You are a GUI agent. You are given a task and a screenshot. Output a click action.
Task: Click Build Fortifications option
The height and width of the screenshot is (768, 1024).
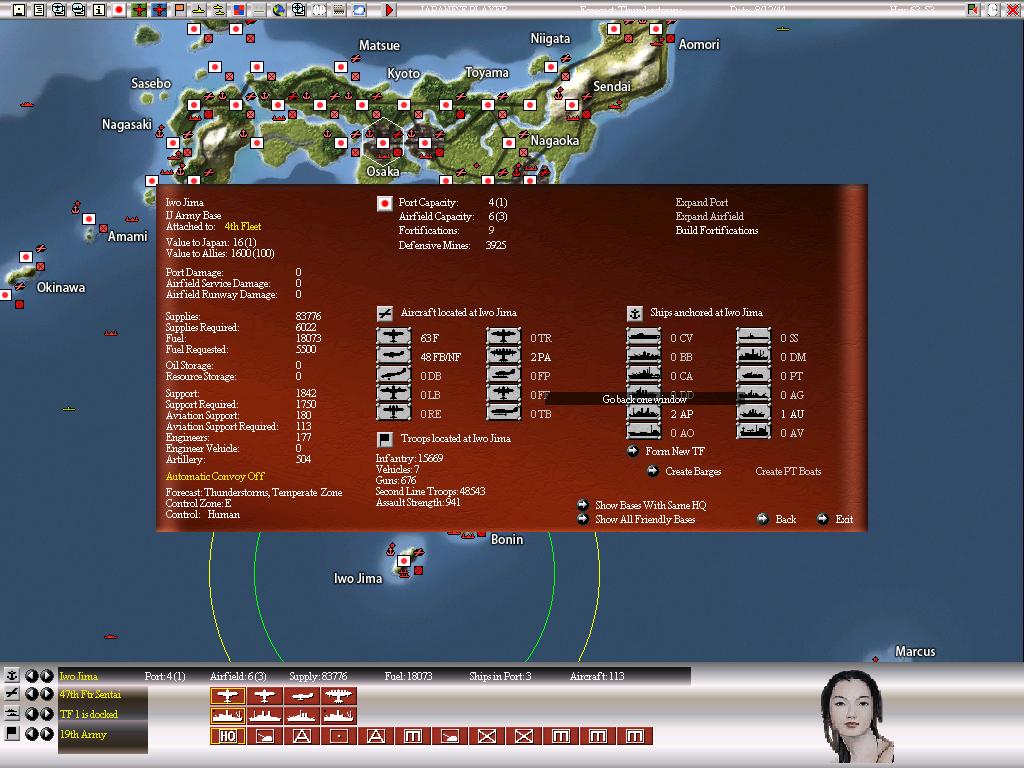[x=716, y=231]
